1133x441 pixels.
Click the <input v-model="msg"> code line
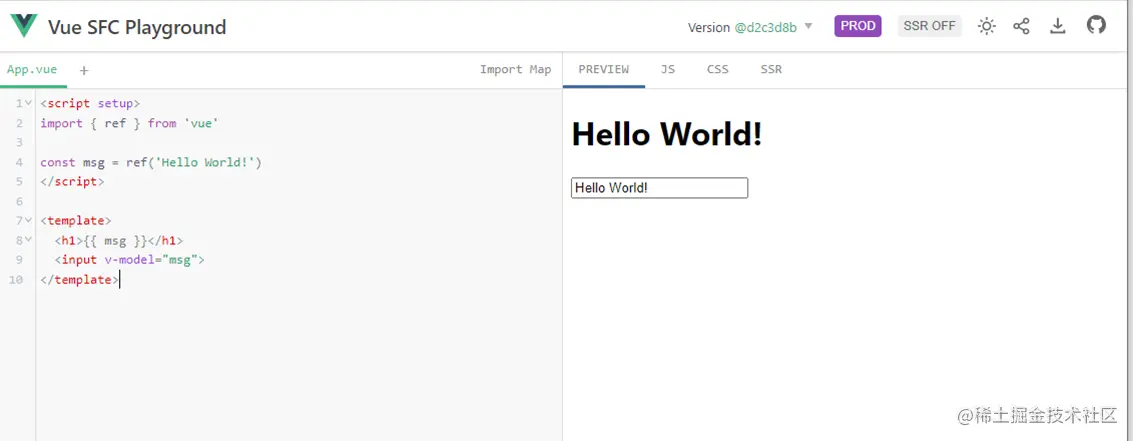coord(129,260)
